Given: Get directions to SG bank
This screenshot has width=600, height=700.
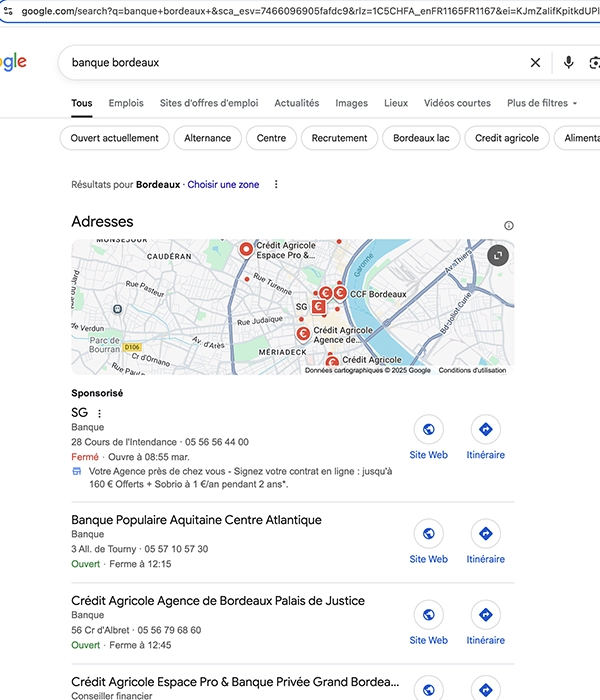Looking at the screenshot, I should [485, 430].
